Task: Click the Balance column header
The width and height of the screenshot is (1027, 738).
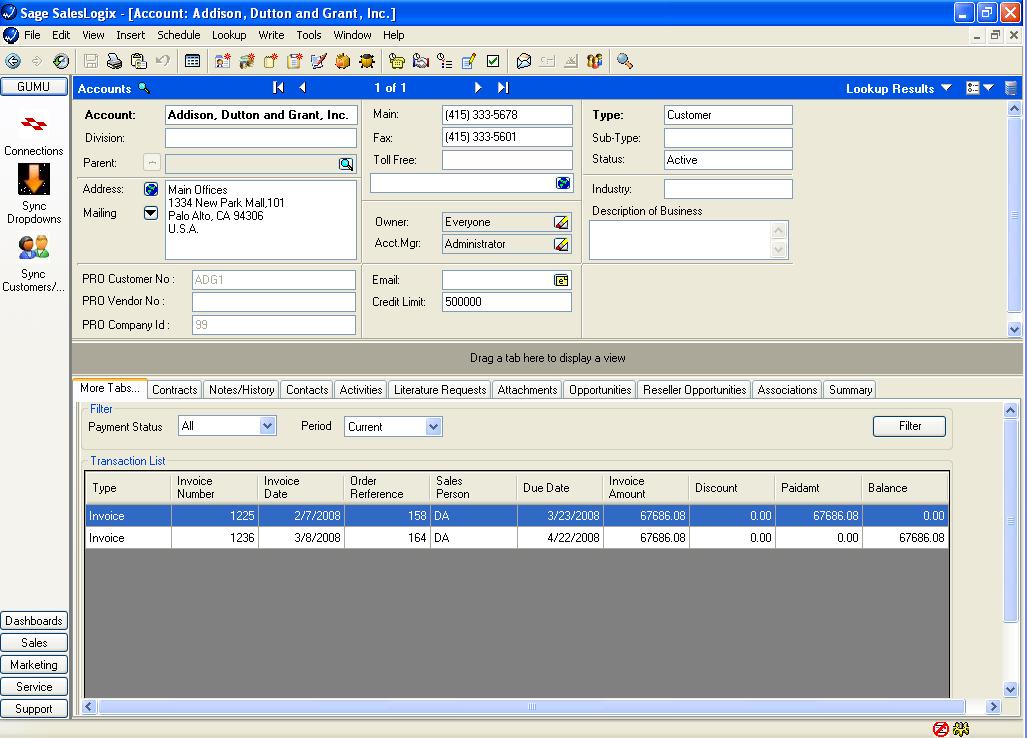Action: point(905,488)
